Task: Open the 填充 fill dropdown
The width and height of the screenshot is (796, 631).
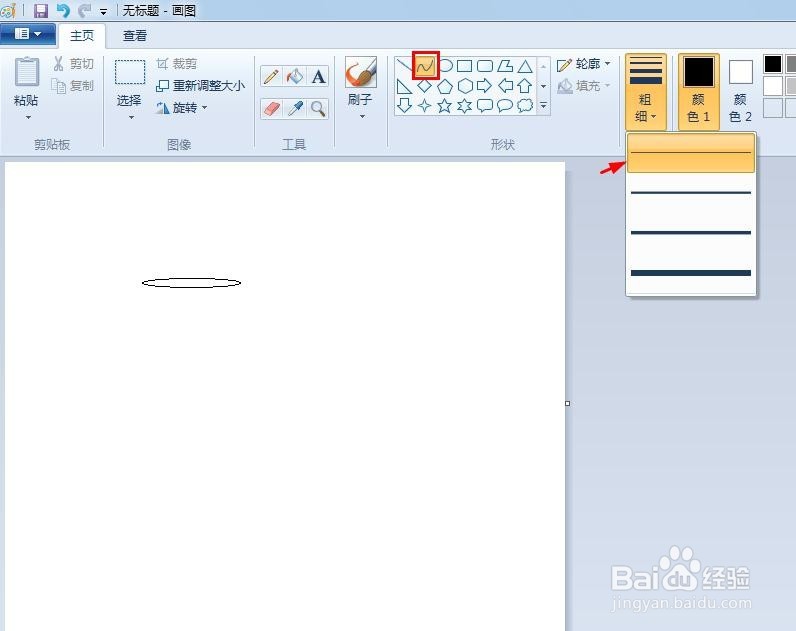Action: pos(584,86)
